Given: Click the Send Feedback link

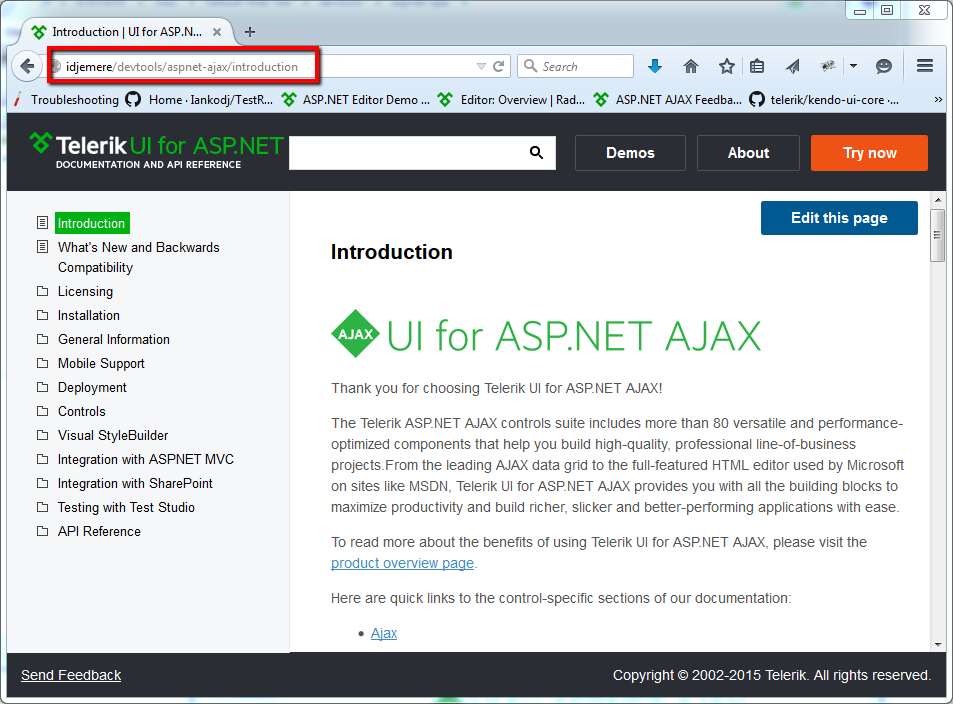Looking at the screenshot, I should tap(71, 675).
